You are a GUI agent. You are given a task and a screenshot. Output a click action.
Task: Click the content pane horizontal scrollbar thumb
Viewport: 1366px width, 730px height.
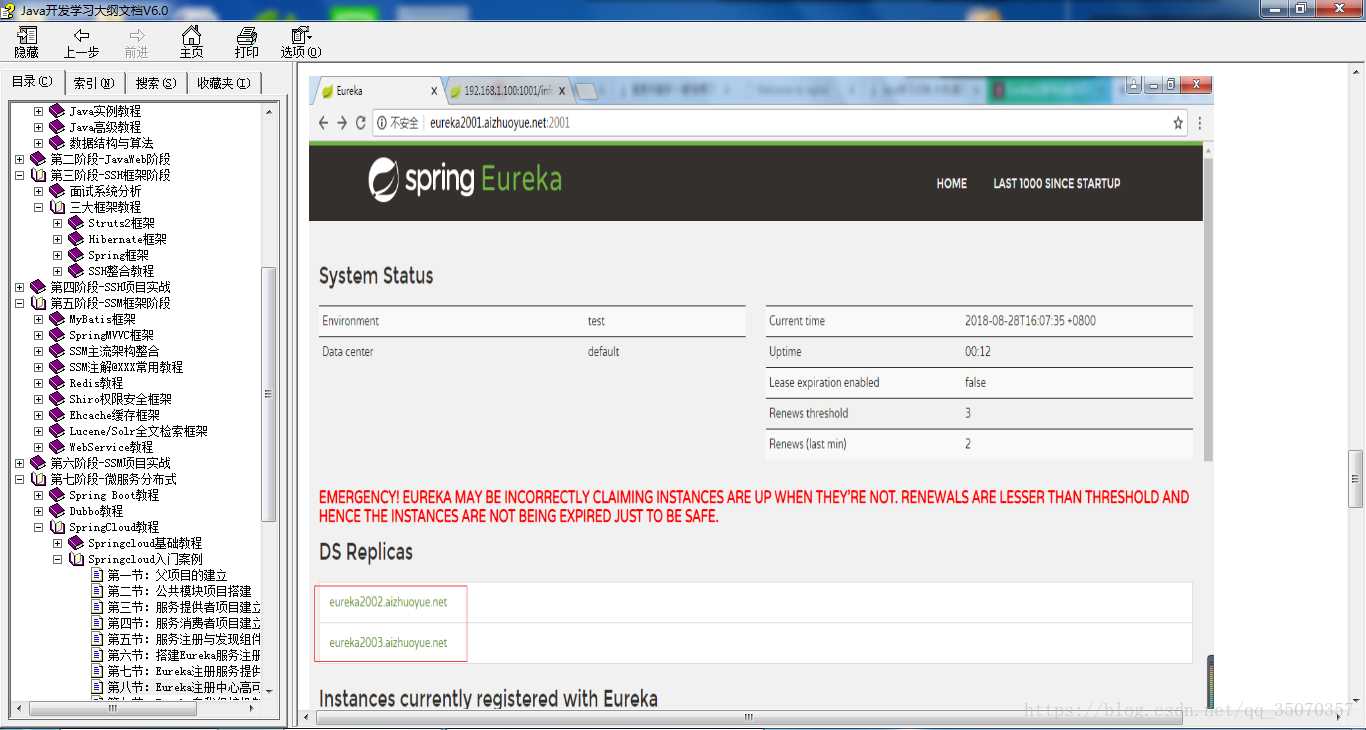point(747,717)
